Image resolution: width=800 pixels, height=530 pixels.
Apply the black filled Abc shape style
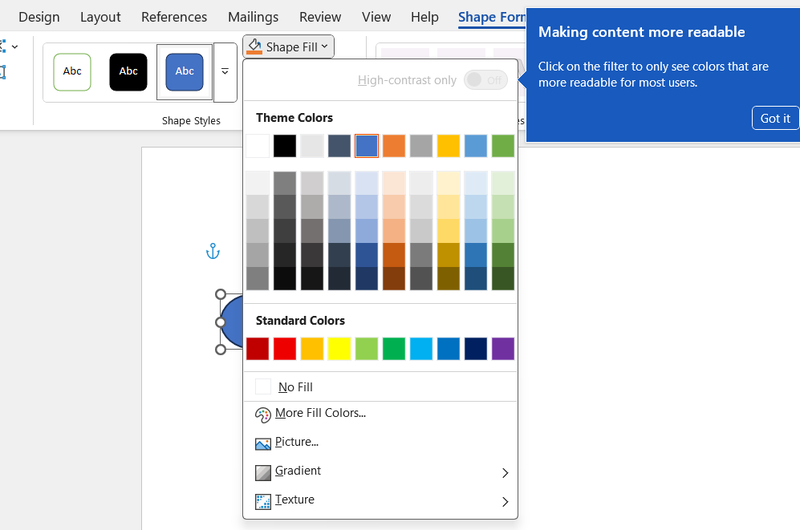click(128, 72)
